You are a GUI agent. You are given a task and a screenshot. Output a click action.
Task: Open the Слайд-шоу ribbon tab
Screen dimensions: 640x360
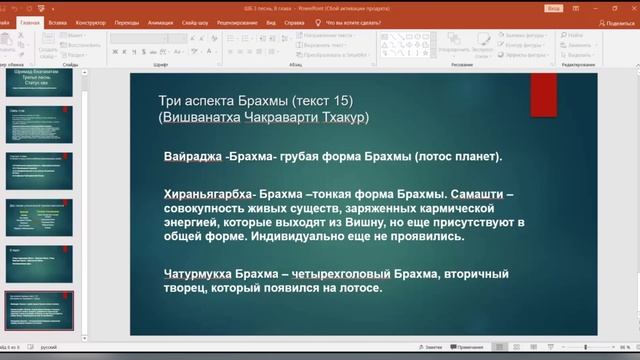pyautogui.click(x=195, y=23)
